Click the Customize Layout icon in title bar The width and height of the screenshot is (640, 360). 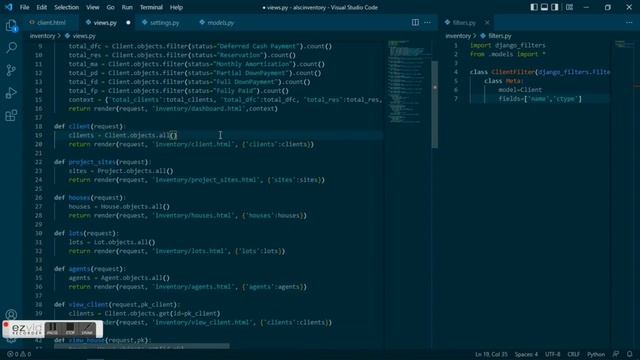569,7
